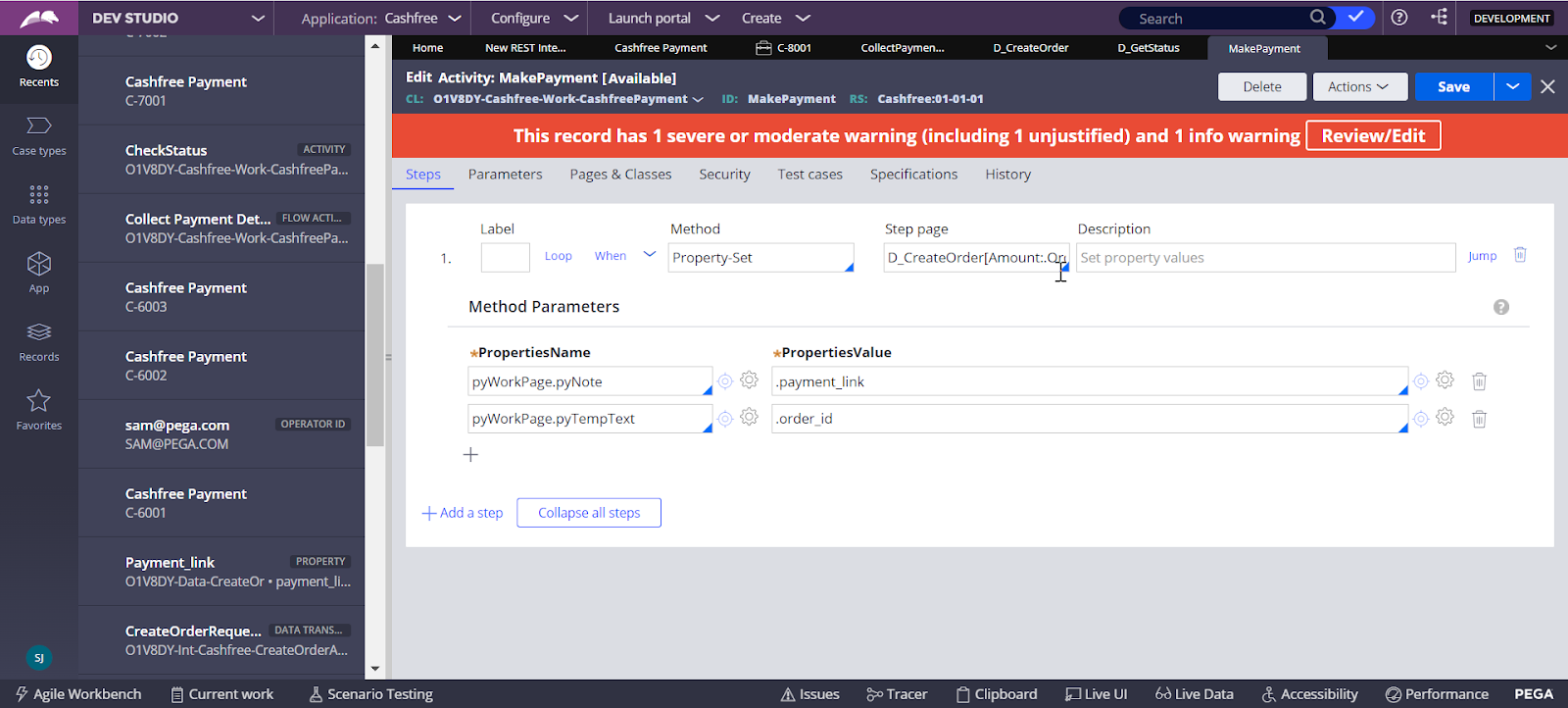Viewport: 1568px width, 708px height.
Task: Expand the open tabs overflow chevron
Action: (1550, 47)
